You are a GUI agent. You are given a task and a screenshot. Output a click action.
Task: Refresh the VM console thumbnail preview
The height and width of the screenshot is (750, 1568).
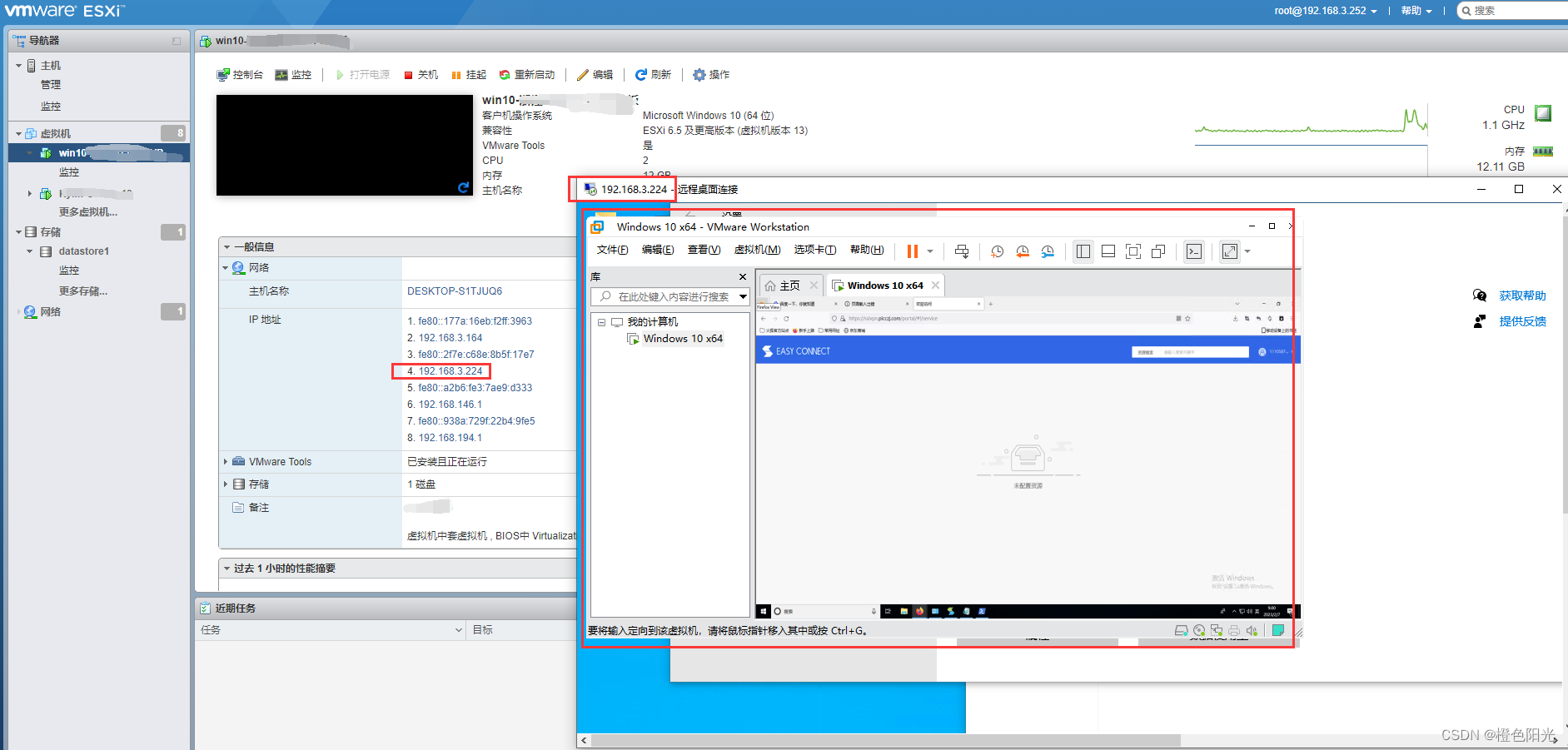coord(463,187)
